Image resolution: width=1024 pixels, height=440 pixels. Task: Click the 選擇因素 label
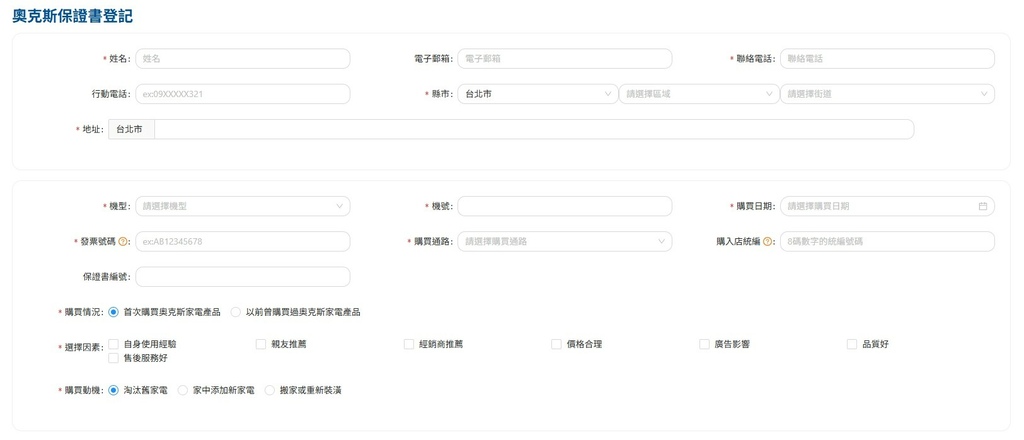pyautogui.click(x=82, y=347)
